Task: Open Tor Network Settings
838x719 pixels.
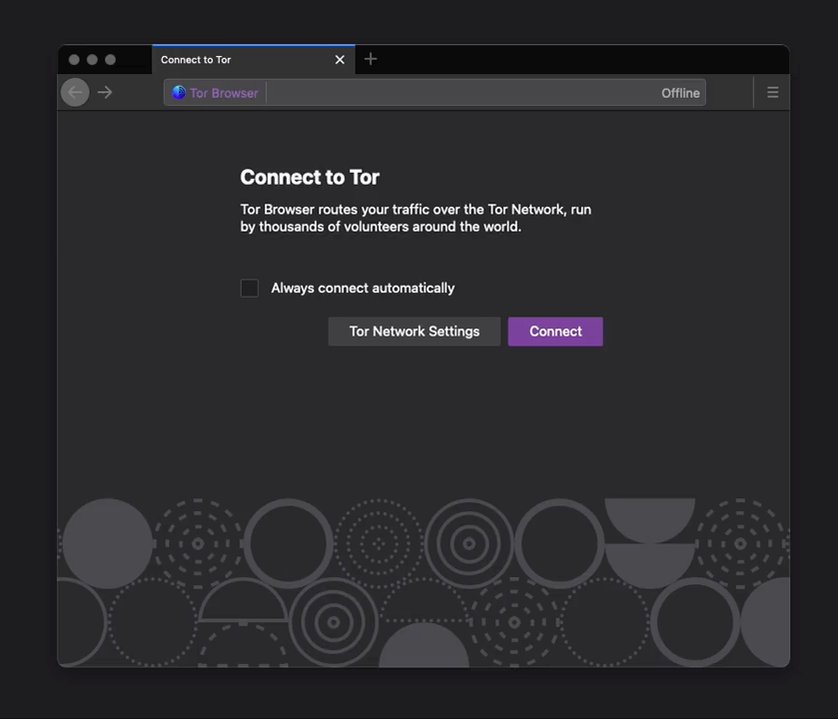Action: pyautogui.click(x=414, y=331)
